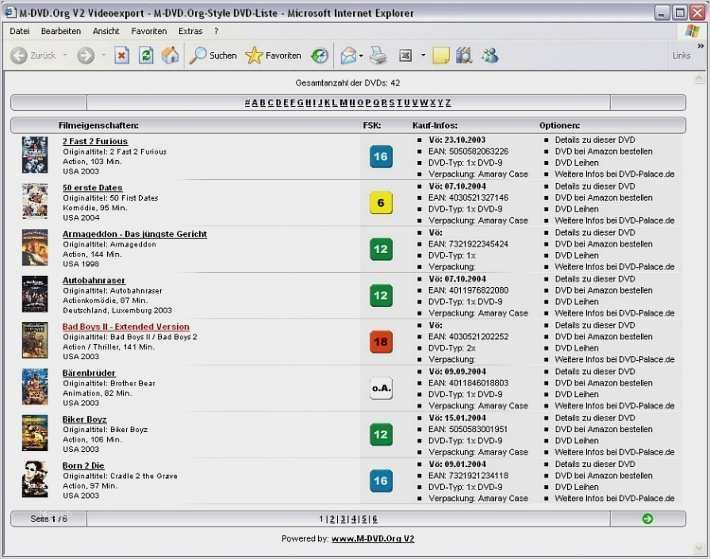Click the o.A. rating badge for Bärenbrüder
The height and width of the screenshot is (559, 710).
(x=381, y=388)
